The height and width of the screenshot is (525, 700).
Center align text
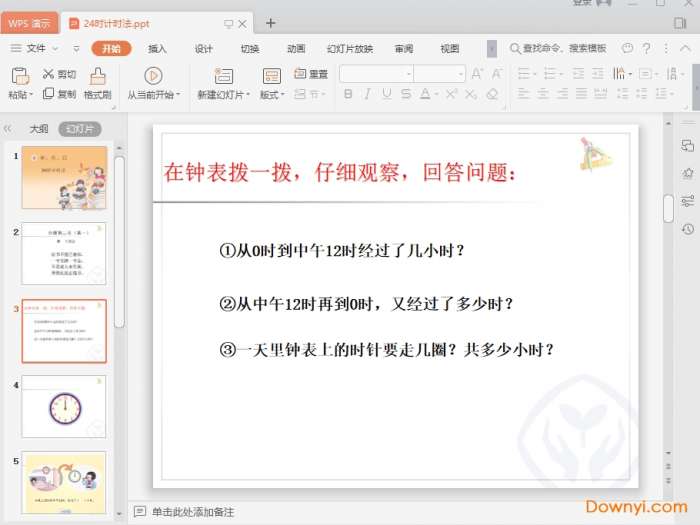tap(542, 94)
